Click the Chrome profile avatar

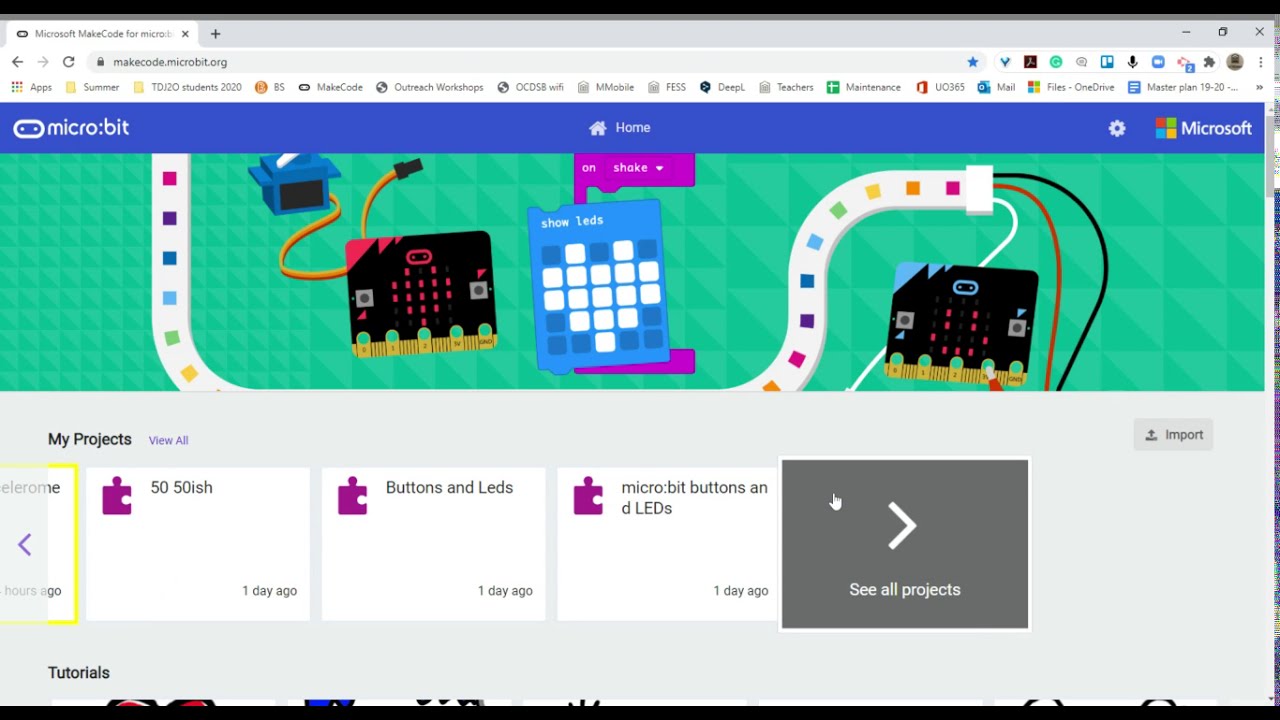tap(1235, 62)
